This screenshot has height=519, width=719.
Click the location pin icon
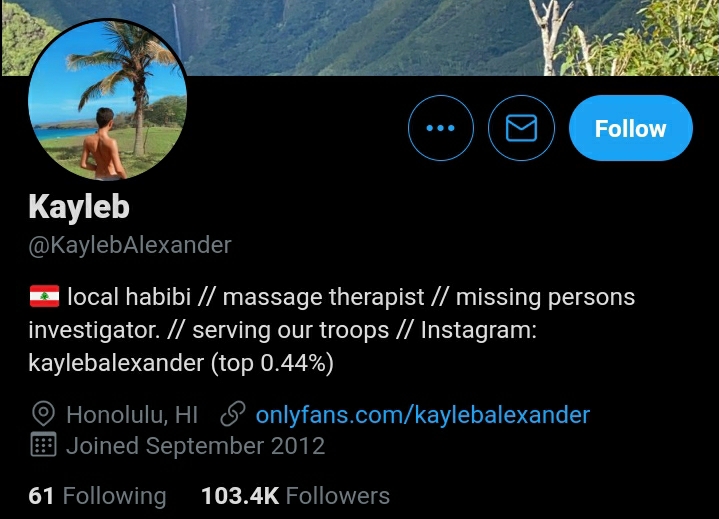[x=44, y=414]
